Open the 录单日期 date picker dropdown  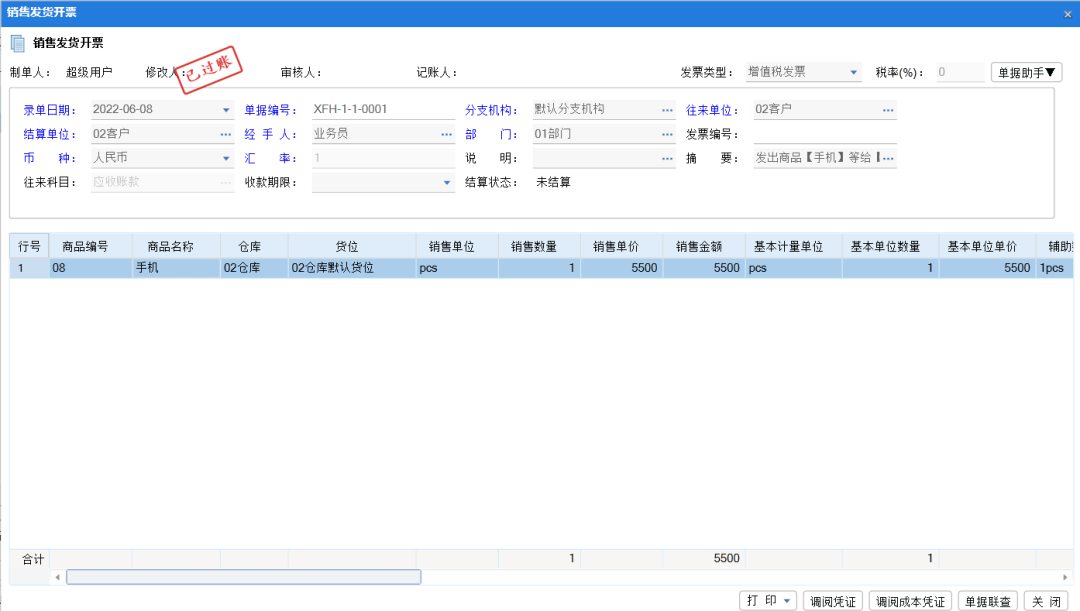[x=226, y=109]
